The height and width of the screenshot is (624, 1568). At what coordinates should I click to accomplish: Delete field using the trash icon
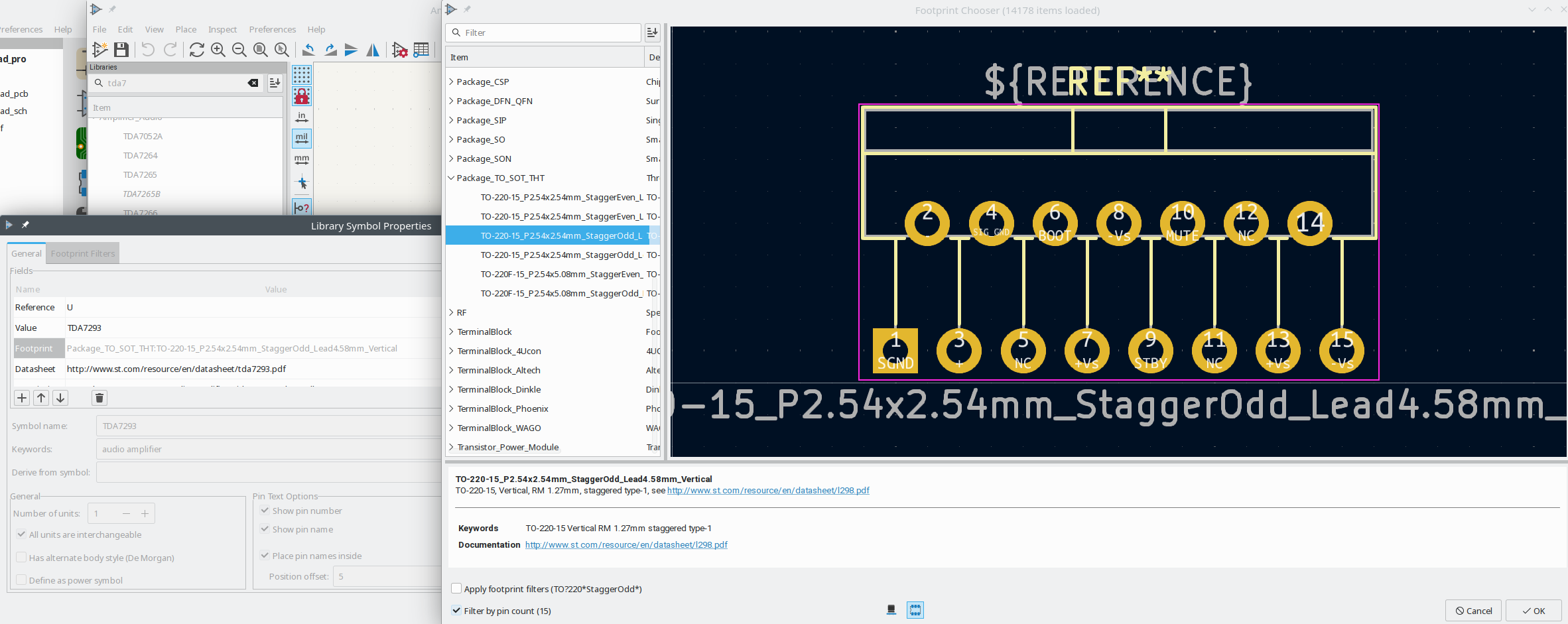tap(99, 398)
